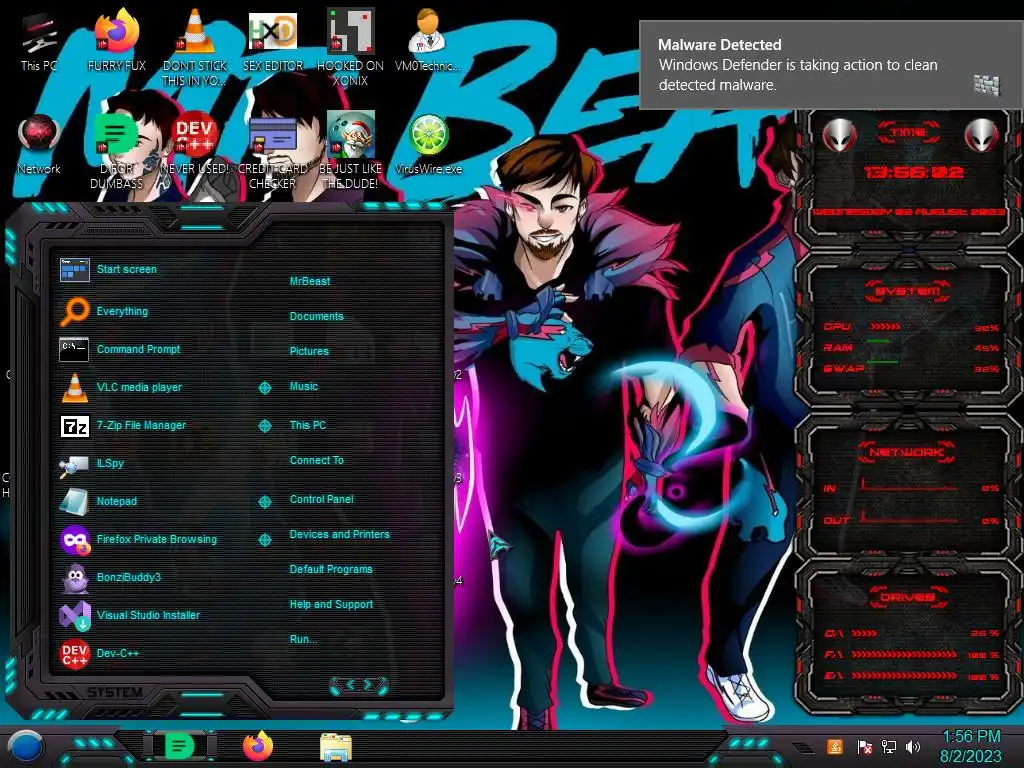Image resolution: width=1024 pixels, height=768 pixels.
Task: Open Pictures from start menu
Action: coord(309,351)
